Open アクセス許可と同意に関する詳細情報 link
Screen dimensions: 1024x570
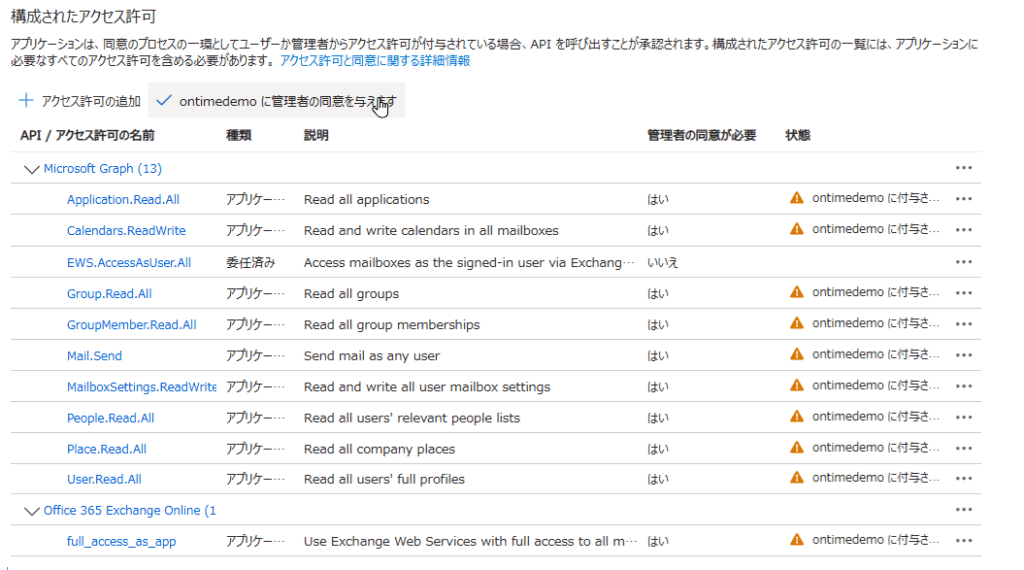pyautogui.click(x=375, y=61)
